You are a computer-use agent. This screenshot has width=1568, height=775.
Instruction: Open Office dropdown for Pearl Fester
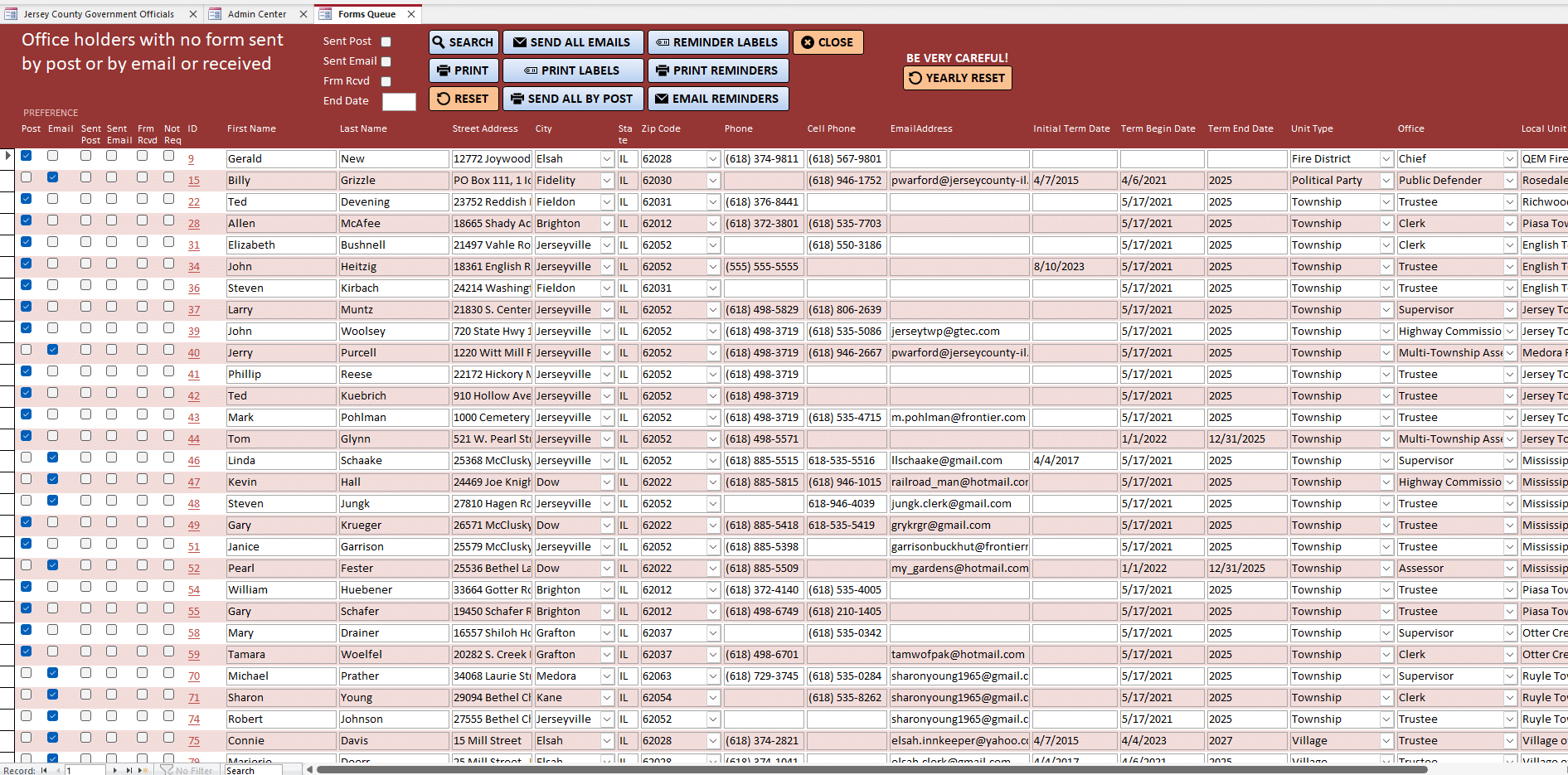click(x=1510, y=569)
